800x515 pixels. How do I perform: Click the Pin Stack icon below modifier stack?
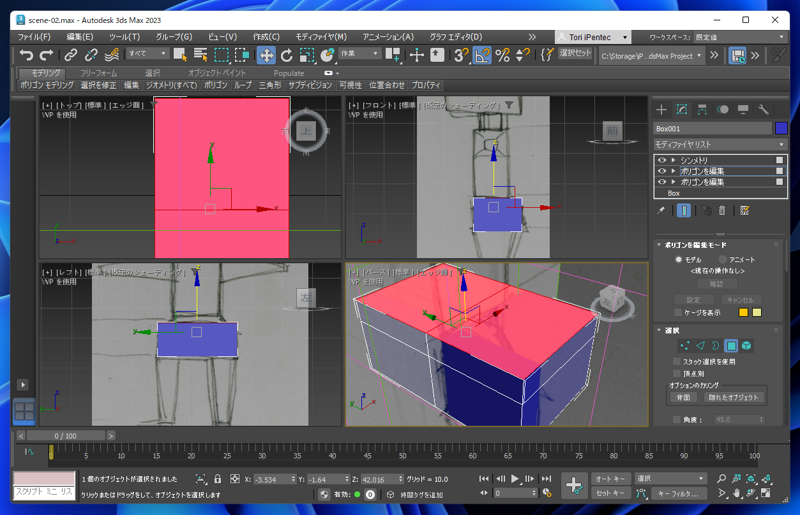[661, 210]
